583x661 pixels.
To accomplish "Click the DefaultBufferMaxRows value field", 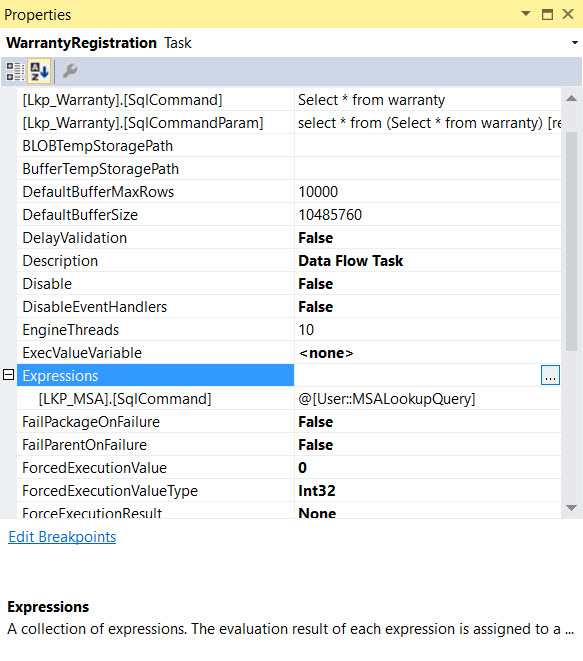I will pos(427,192).
